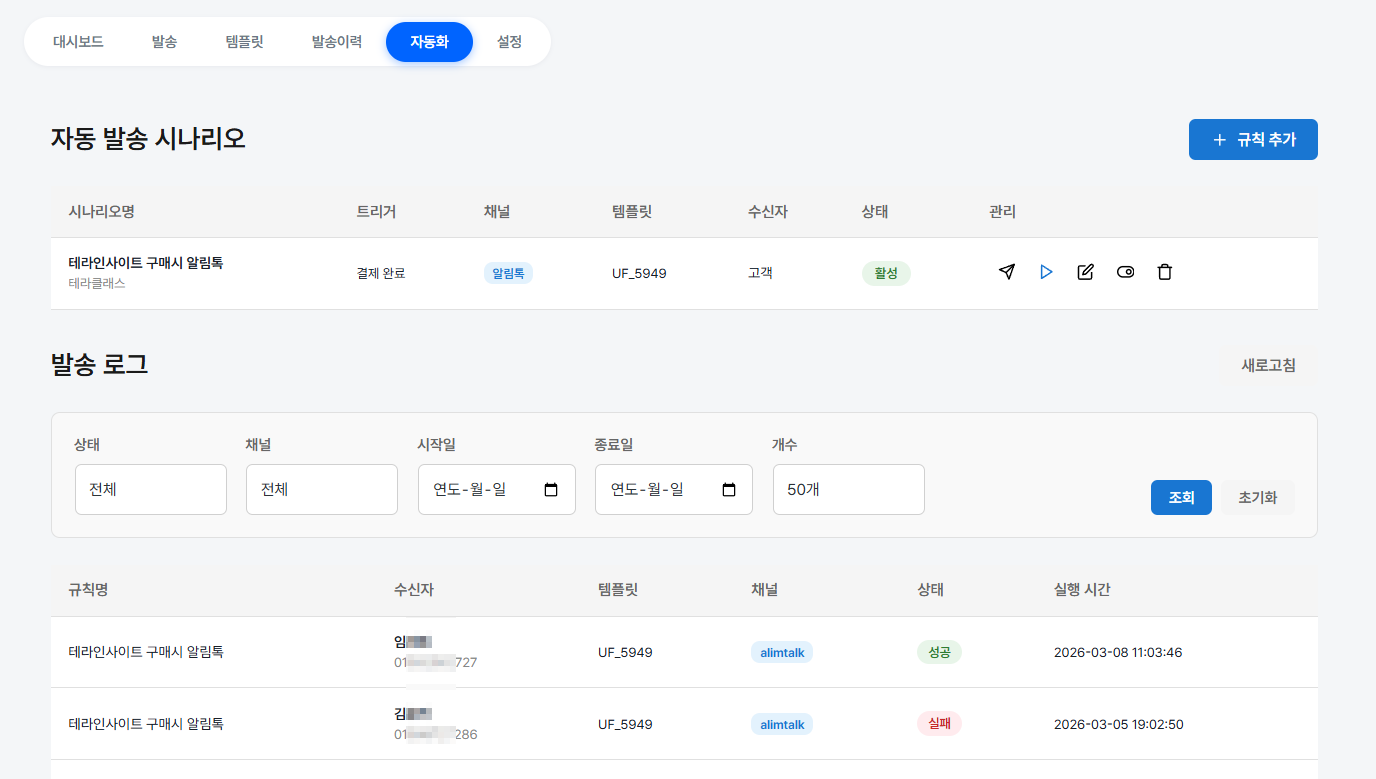Run the 테라인사이트 scenario with the play icon
Screen dimensions: 1376x779
tap(1046, 271)
